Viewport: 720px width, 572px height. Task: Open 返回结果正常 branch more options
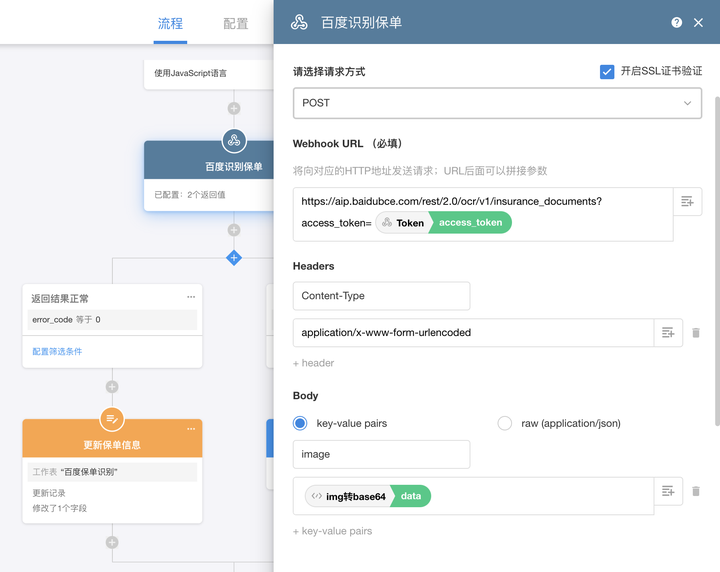point(191,297)
